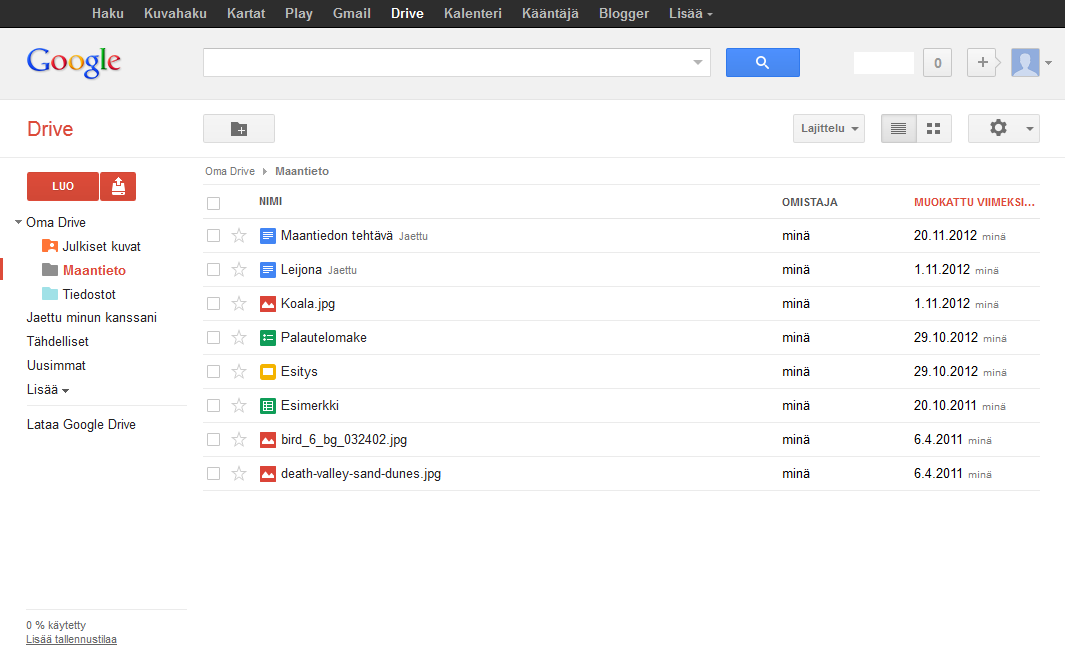
Task: Click the image icon of Koala.jpg
Action: (x=268, y=304)
